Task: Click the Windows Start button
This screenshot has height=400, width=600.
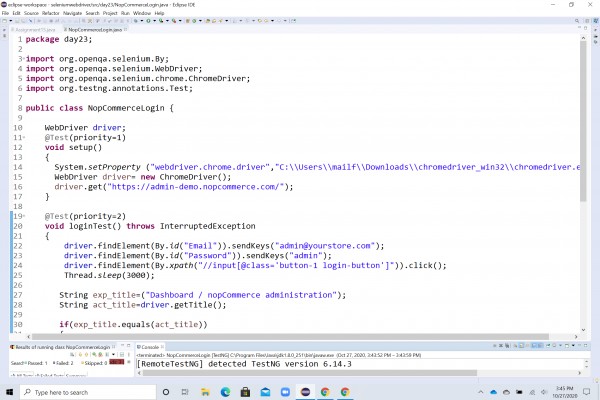Action: pos(10,392)
